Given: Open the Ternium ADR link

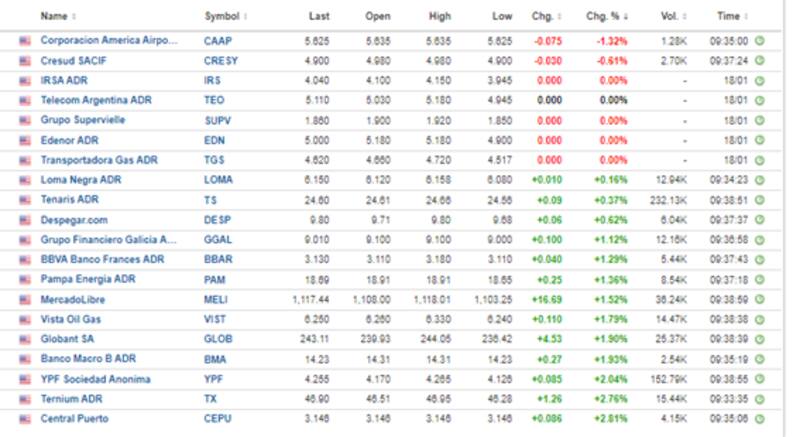Looking at the screenshot, I should pos(76,398).
